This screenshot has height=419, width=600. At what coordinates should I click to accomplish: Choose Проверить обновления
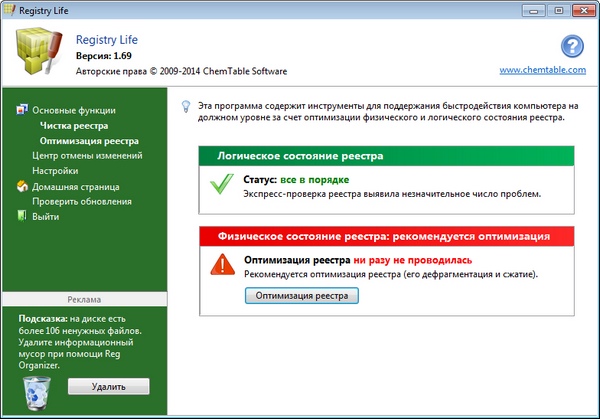coord(82,201)
